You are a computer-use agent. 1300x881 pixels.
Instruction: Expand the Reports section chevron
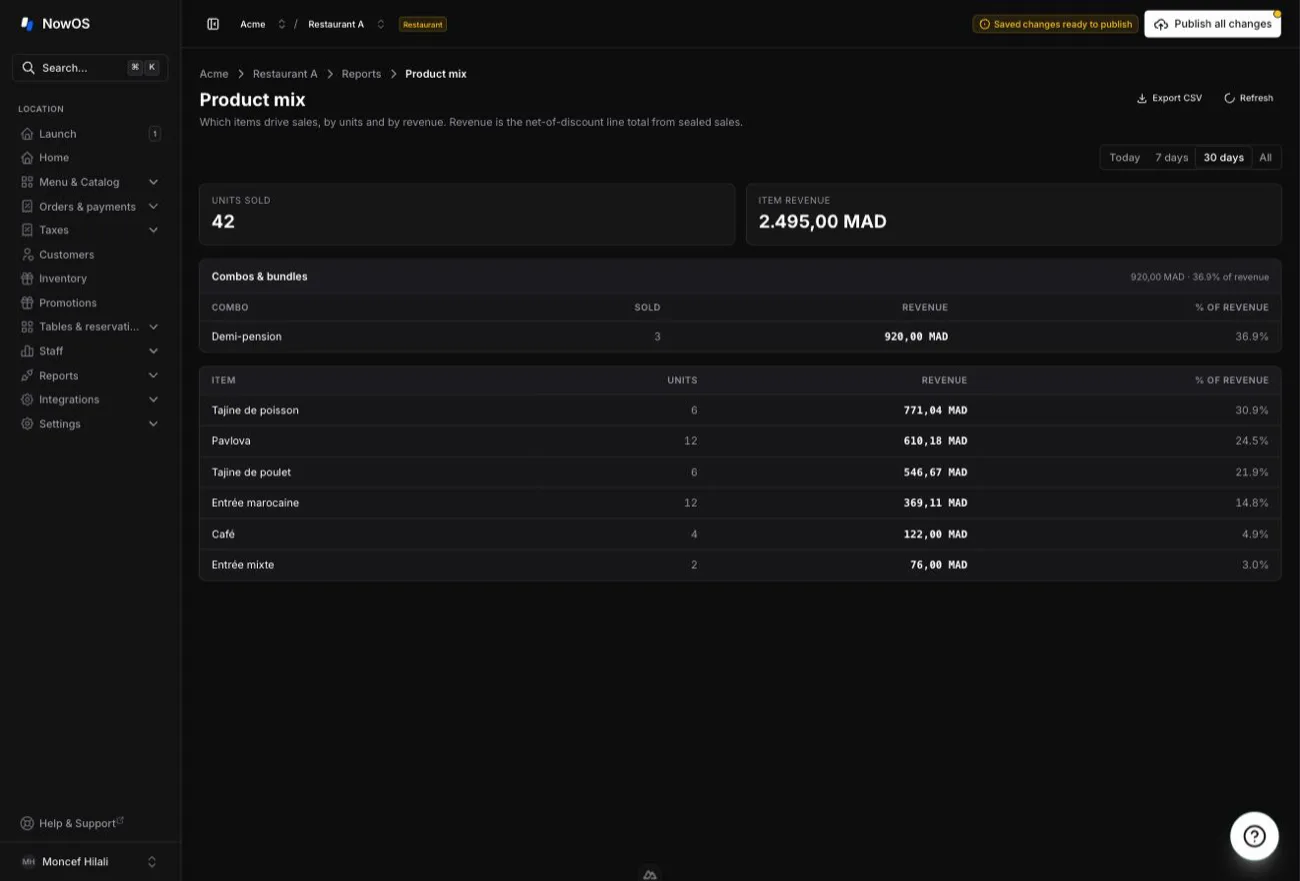point(153,375)
